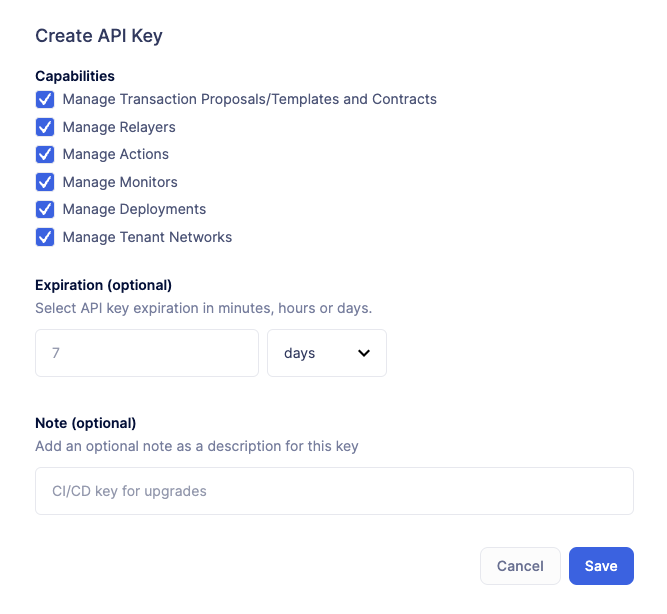
Task: Toggle the Manage Deployments checkbox
Action: [x=44, y=209]
